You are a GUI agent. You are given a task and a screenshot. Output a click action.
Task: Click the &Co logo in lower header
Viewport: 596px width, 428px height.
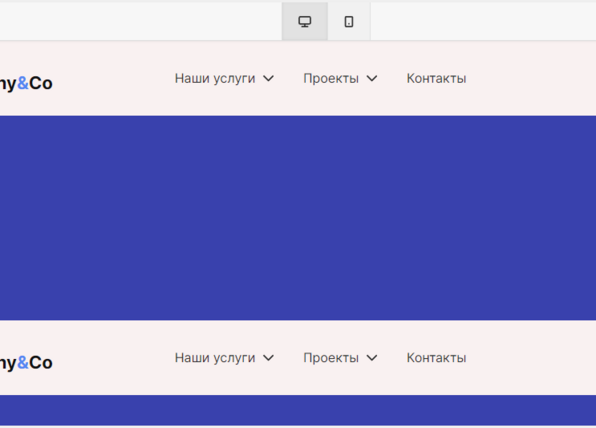point(25,363)
